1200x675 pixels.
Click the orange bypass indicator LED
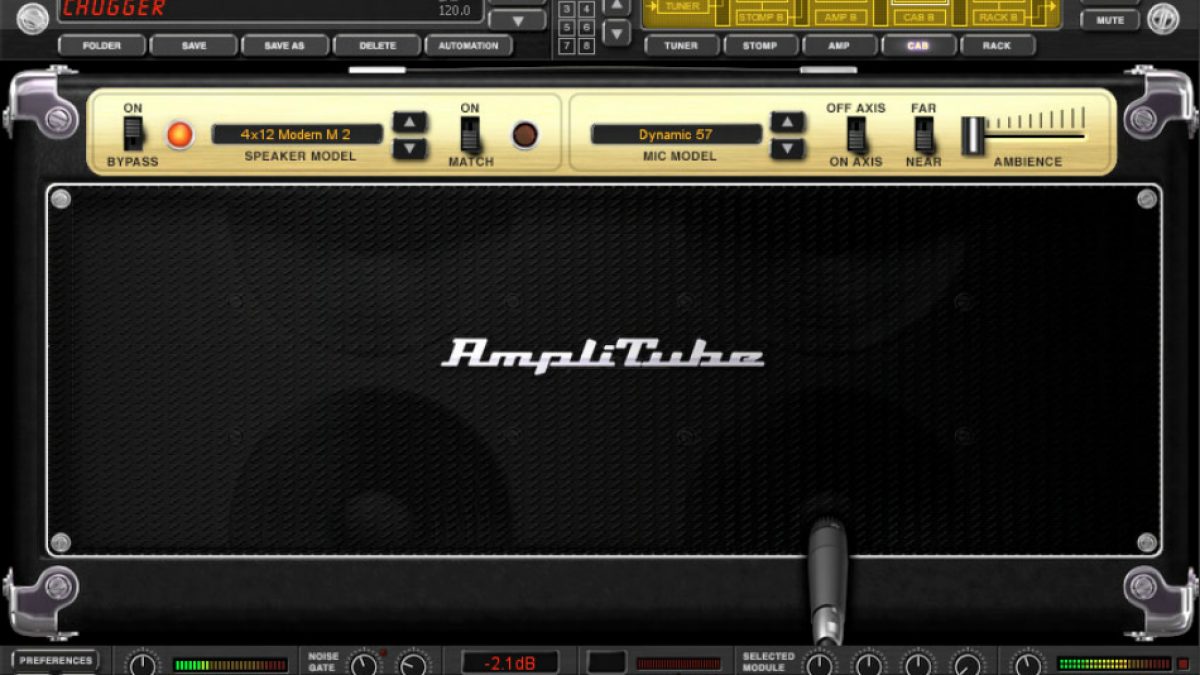tap(180, 135)
